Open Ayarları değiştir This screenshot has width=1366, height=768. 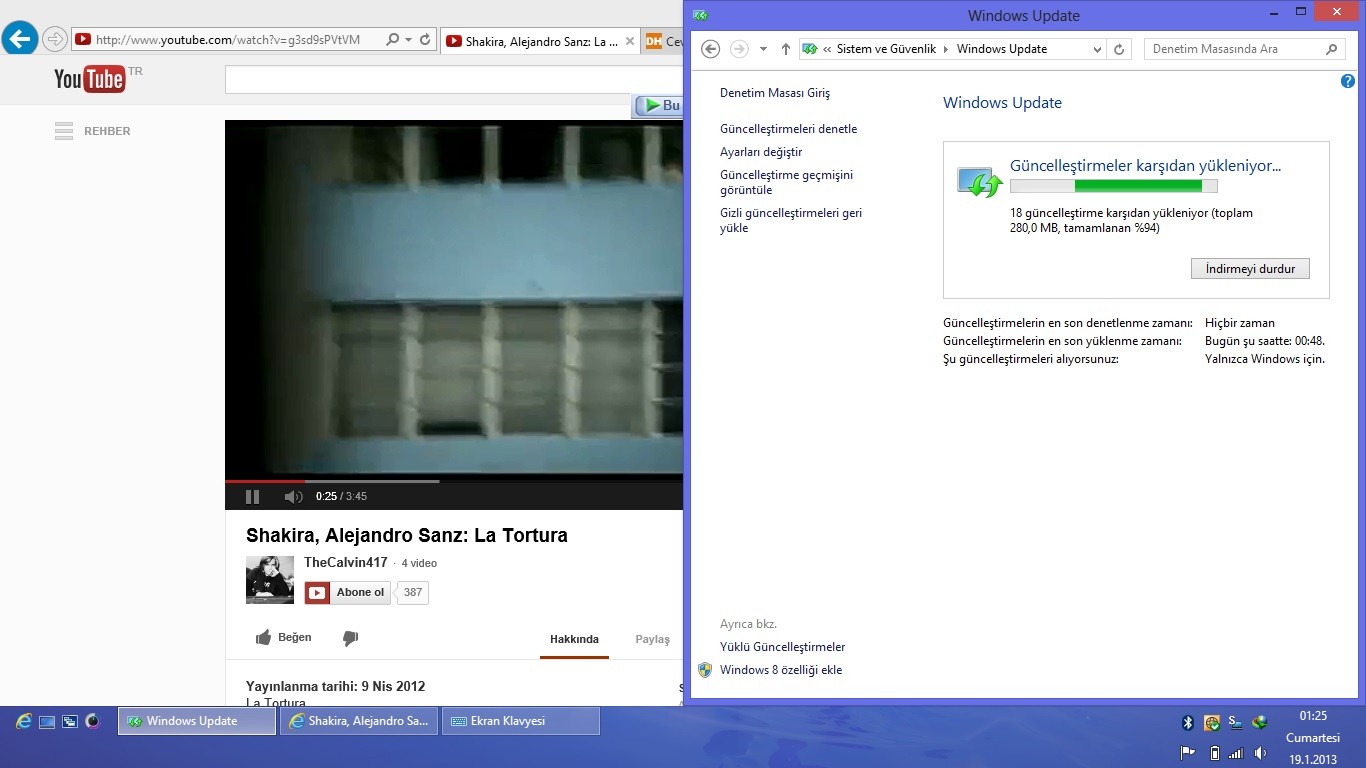click(761, 152)
